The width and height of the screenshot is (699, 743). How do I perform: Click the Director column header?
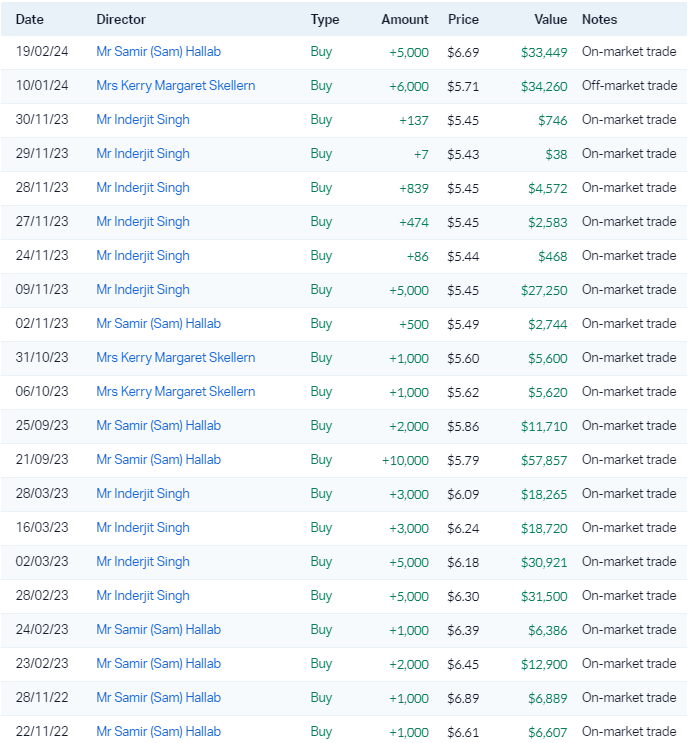coord(121,19)
